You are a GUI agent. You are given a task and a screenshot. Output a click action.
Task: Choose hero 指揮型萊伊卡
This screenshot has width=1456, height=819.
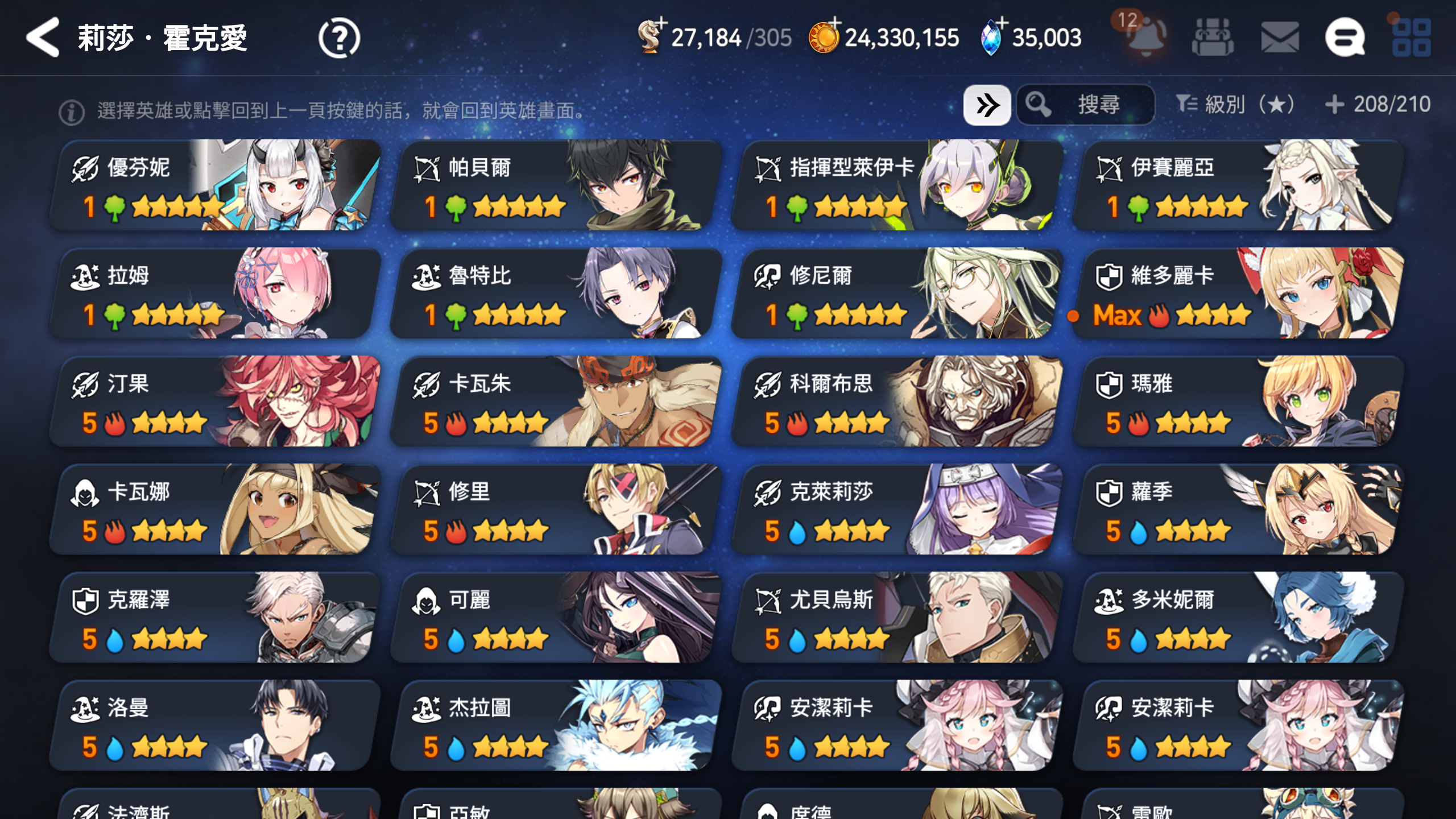tap(896, 185)
